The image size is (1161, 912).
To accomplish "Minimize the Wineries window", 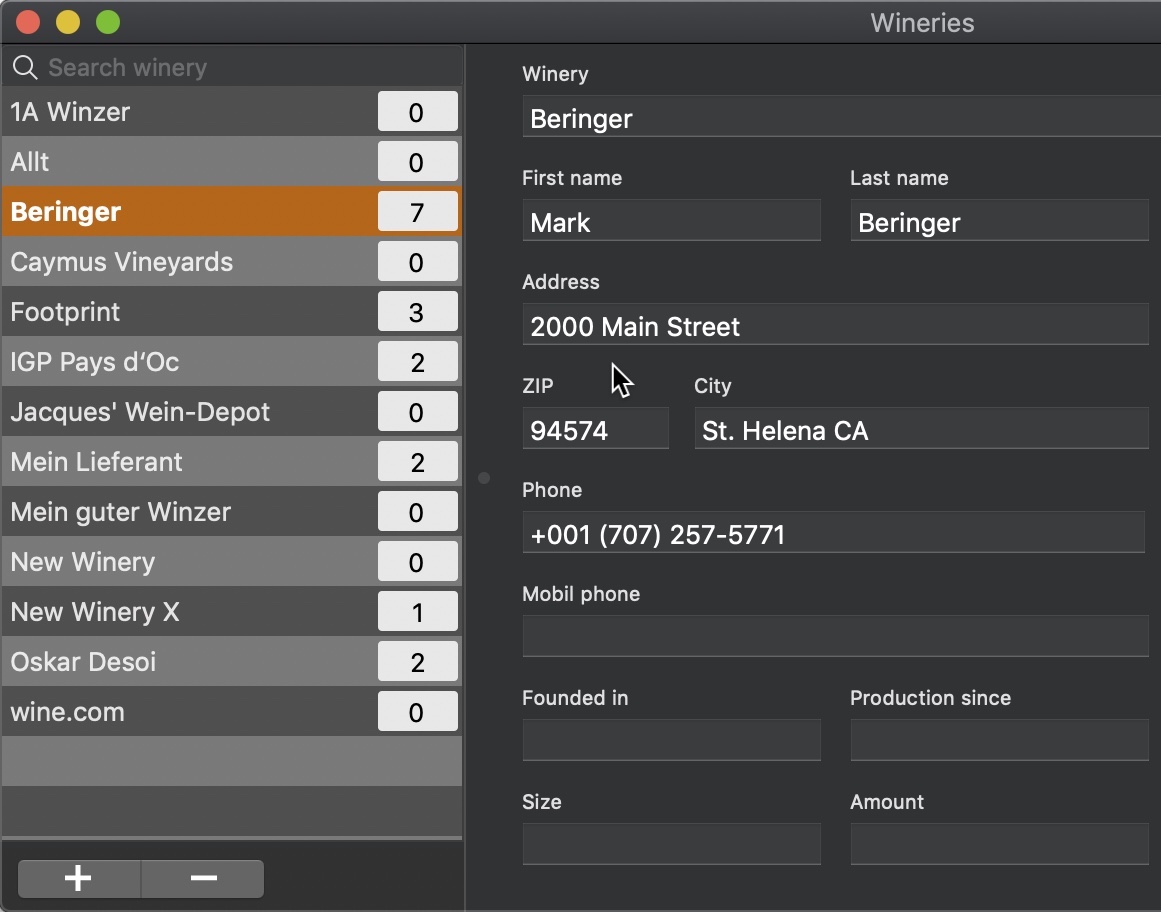I will point(68,22).
